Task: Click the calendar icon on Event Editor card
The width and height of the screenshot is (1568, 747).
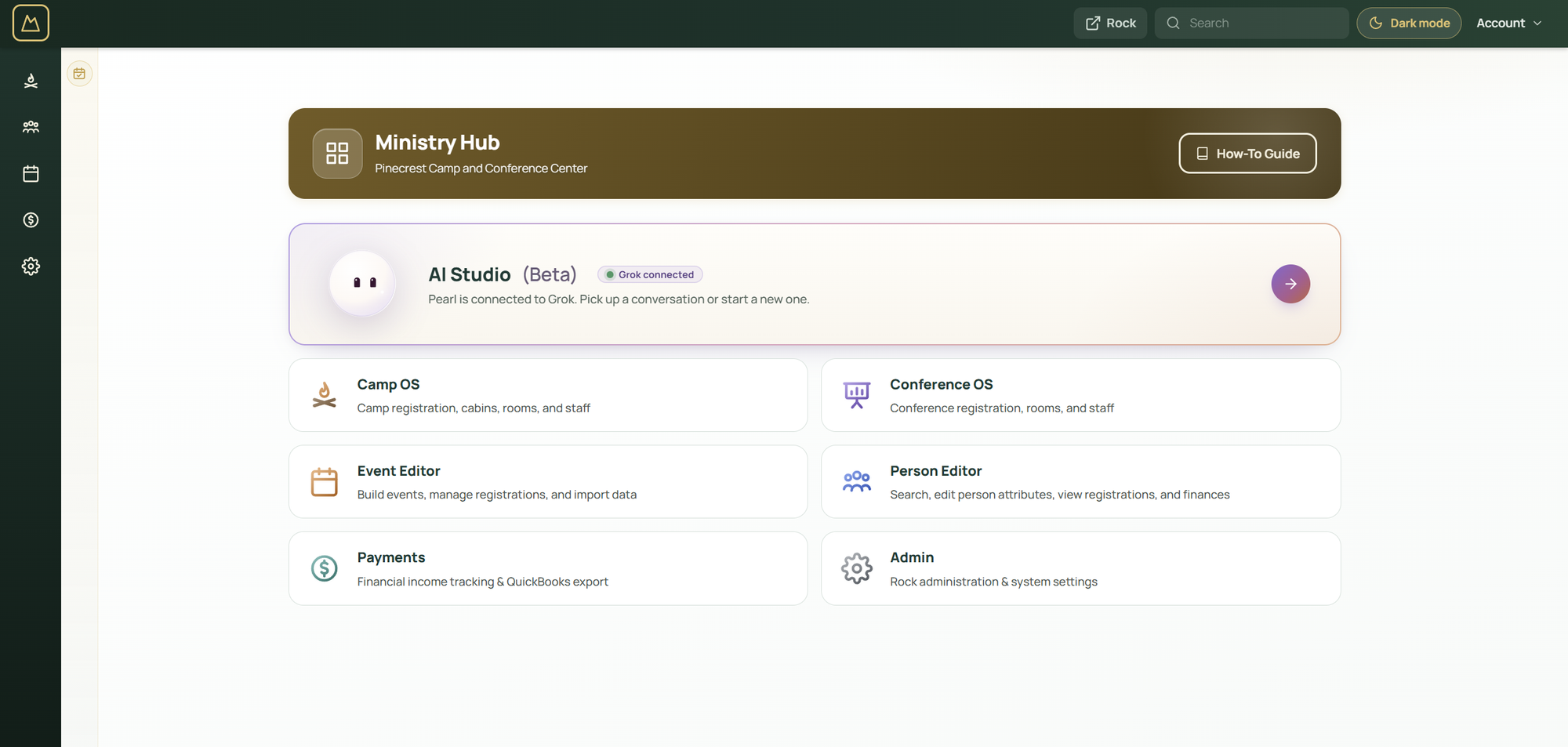Action: (324, 482)
